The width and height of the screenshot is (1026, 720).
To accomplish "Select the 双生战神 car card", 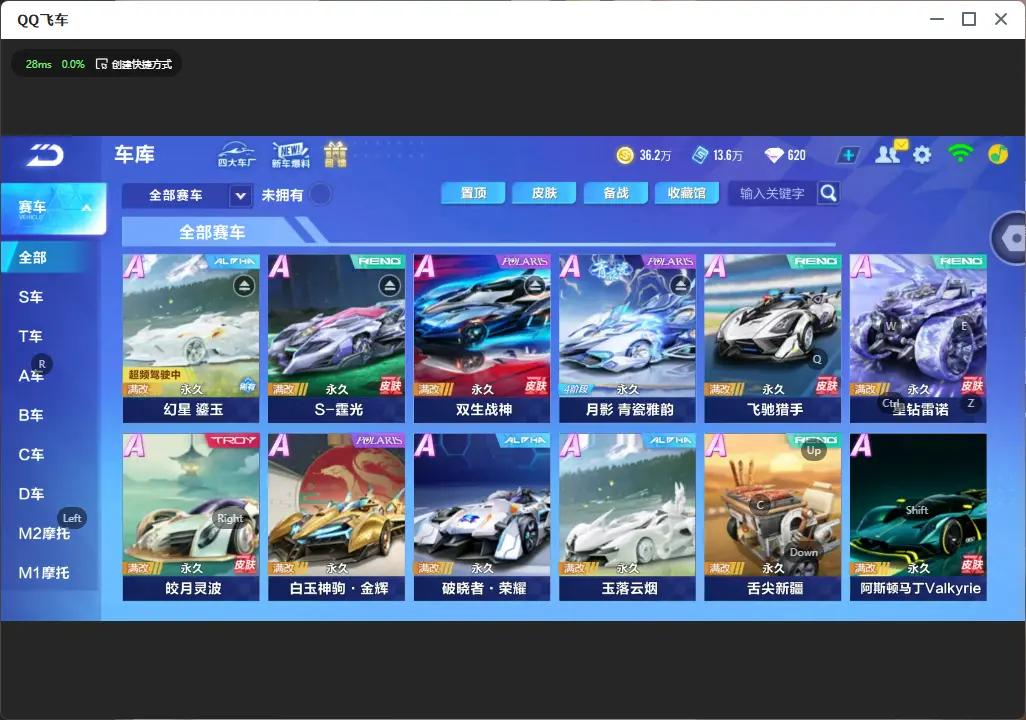I will click(482, 338).
